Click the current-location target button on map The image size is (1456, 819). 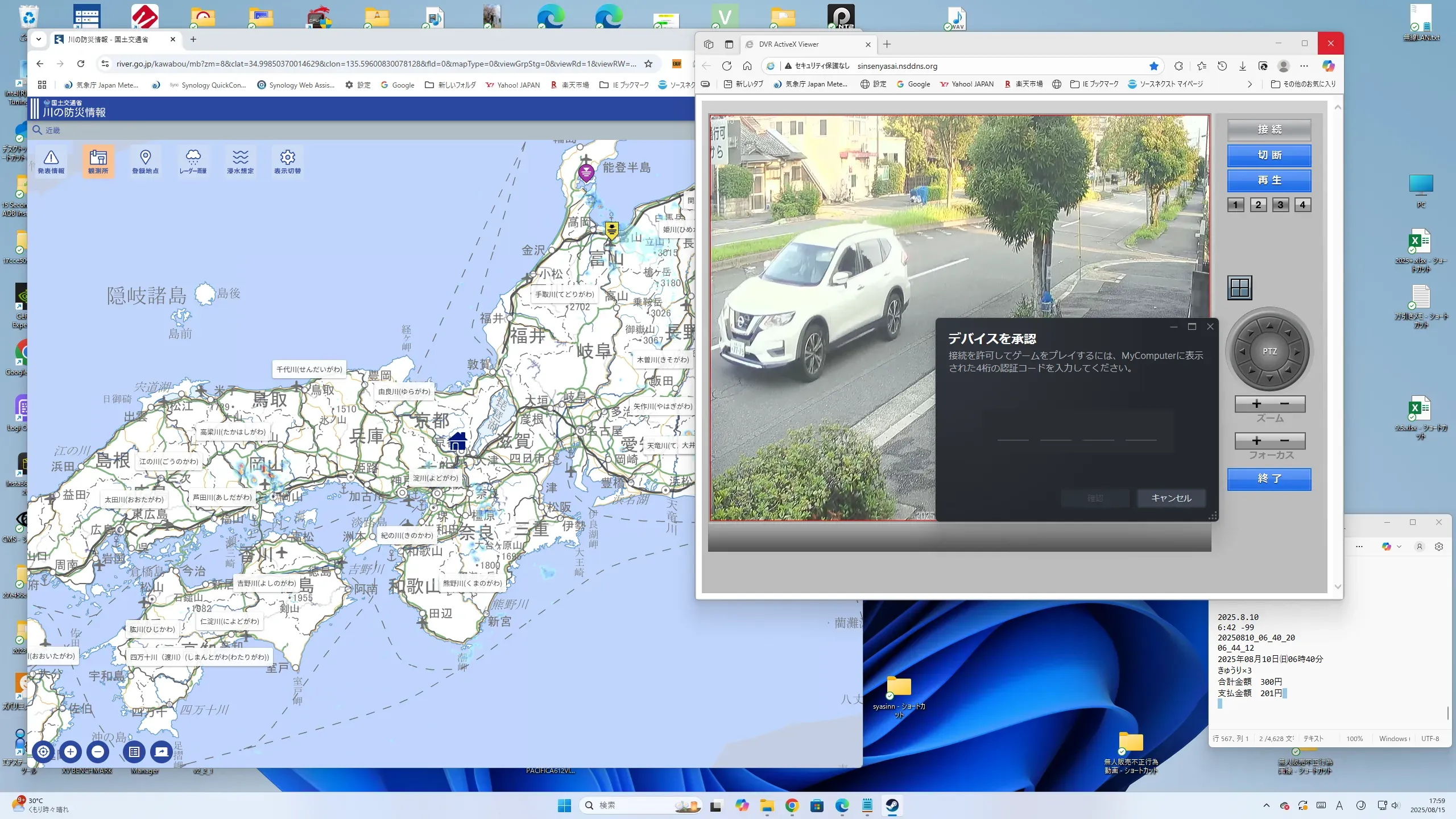pos(43,752)
